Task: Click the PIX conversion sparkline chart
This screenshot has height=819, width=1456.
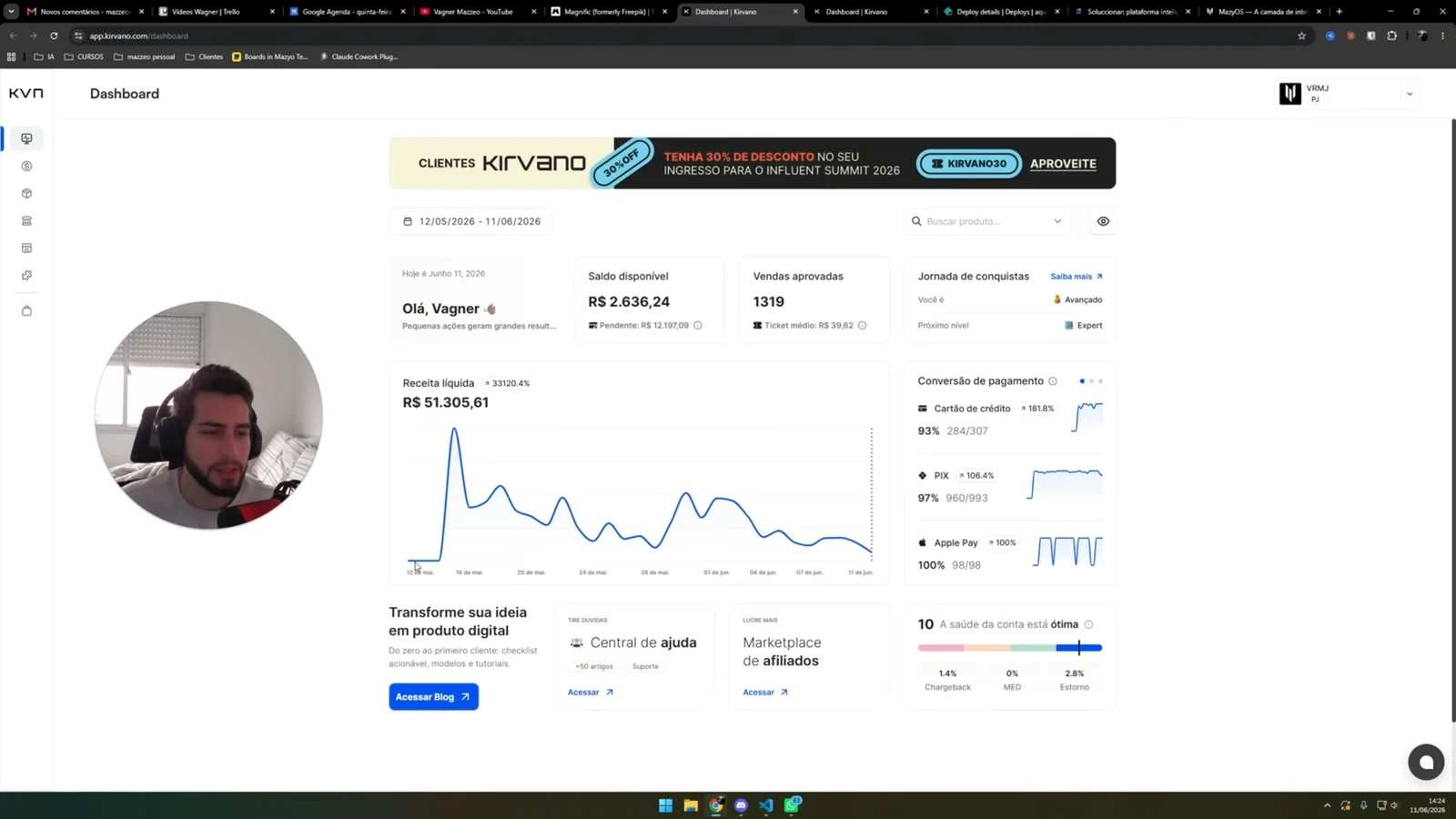Action: 1065,484
